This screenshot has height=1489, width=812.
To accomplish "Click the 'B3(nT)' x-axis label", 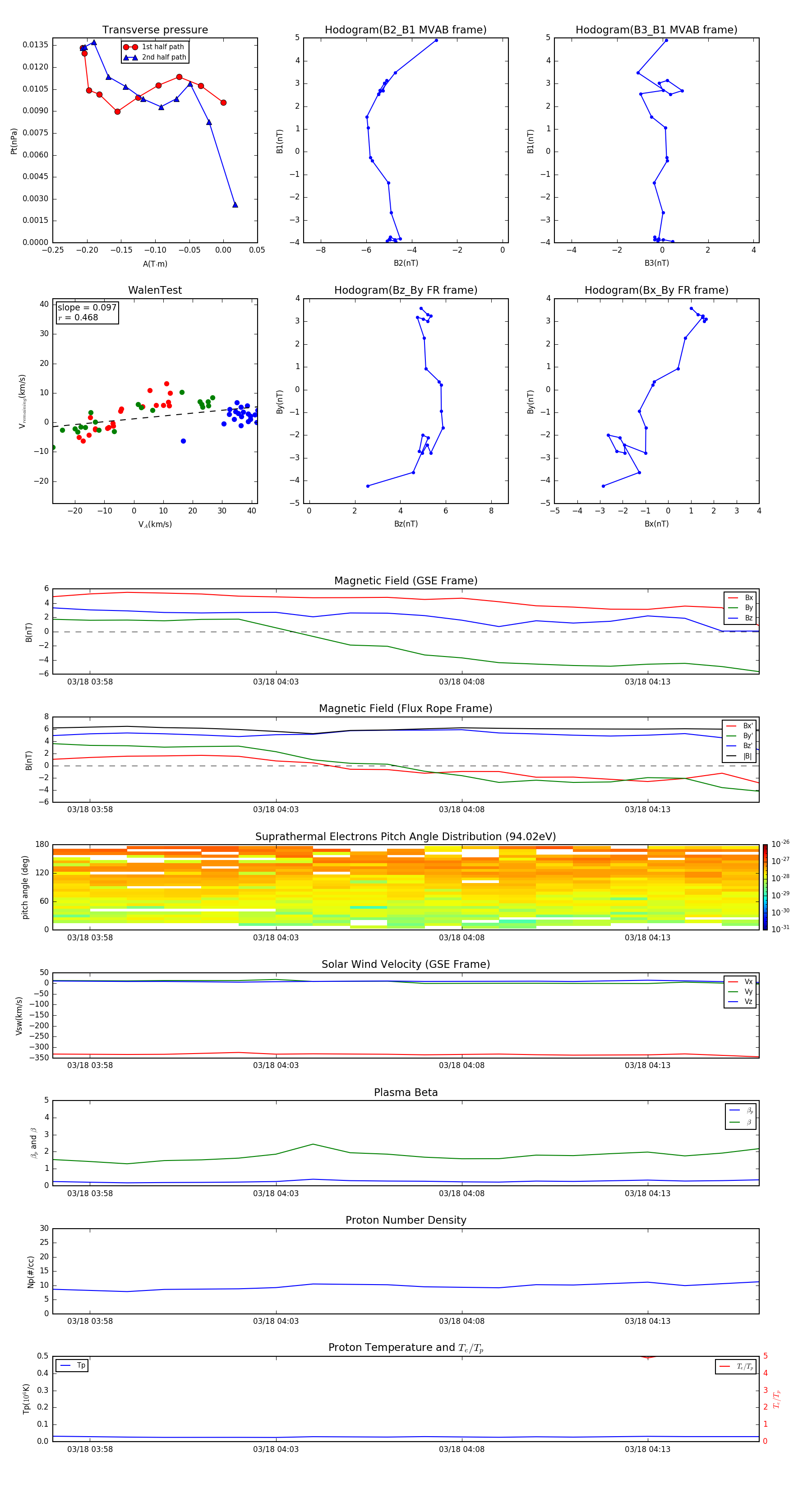I will tap(656, 263).
